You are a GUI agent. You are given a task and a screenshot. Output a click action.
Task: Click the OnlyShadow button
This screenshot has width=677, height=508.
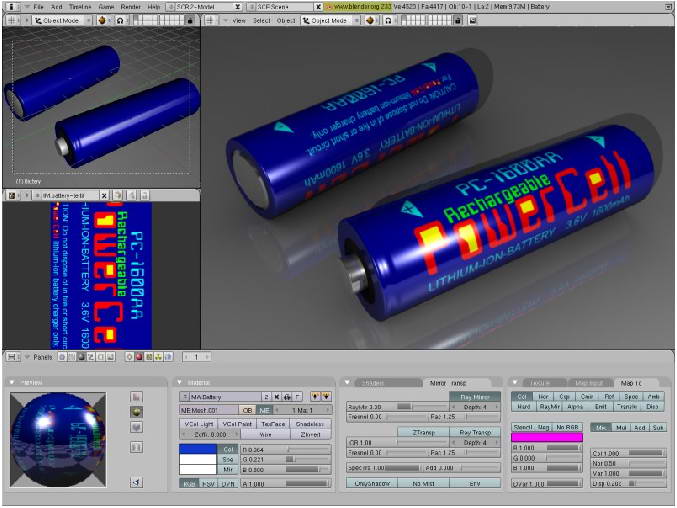373,482
